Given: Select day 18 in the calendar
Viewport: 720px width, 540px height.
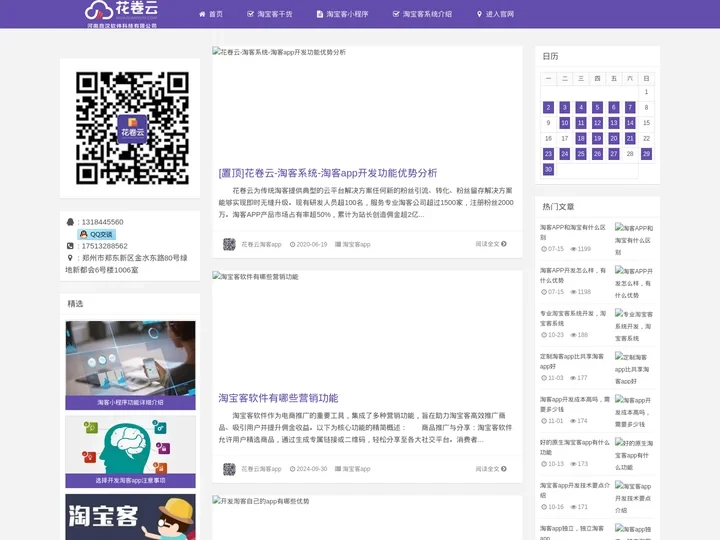Looking at the screenshot, I should [581, 138].
